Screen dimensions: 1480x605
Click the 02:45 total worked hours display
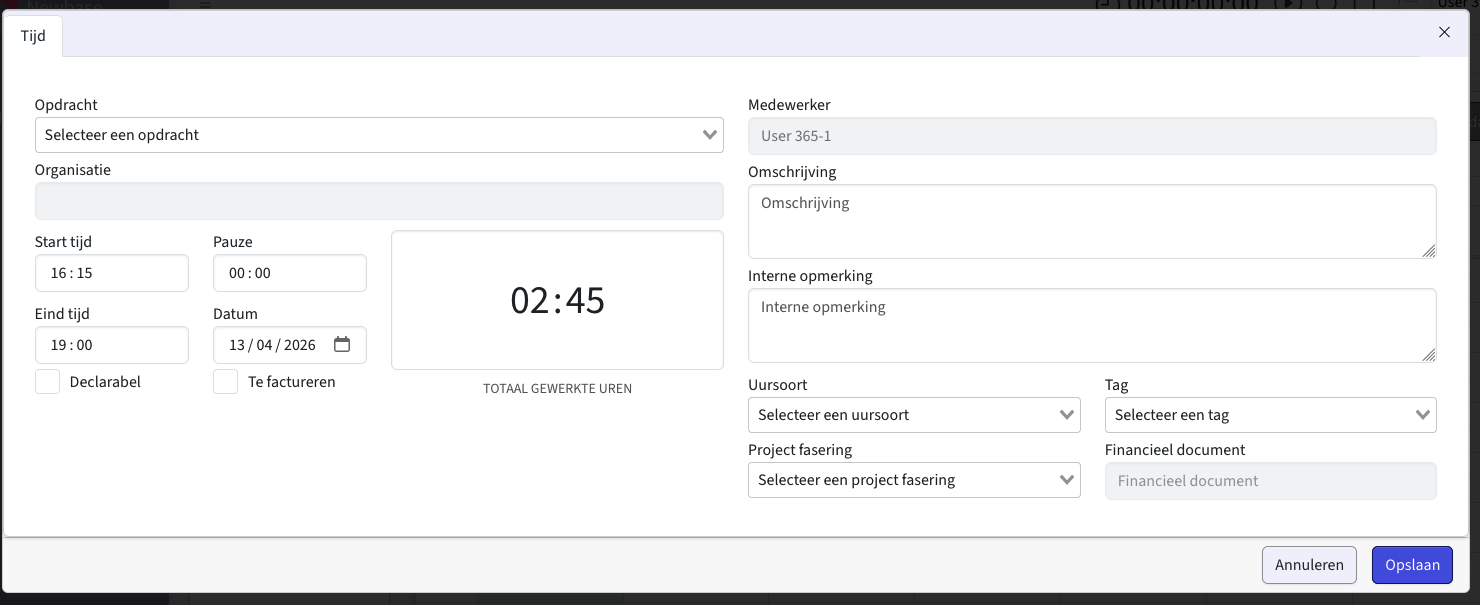[x=557, y=301]
